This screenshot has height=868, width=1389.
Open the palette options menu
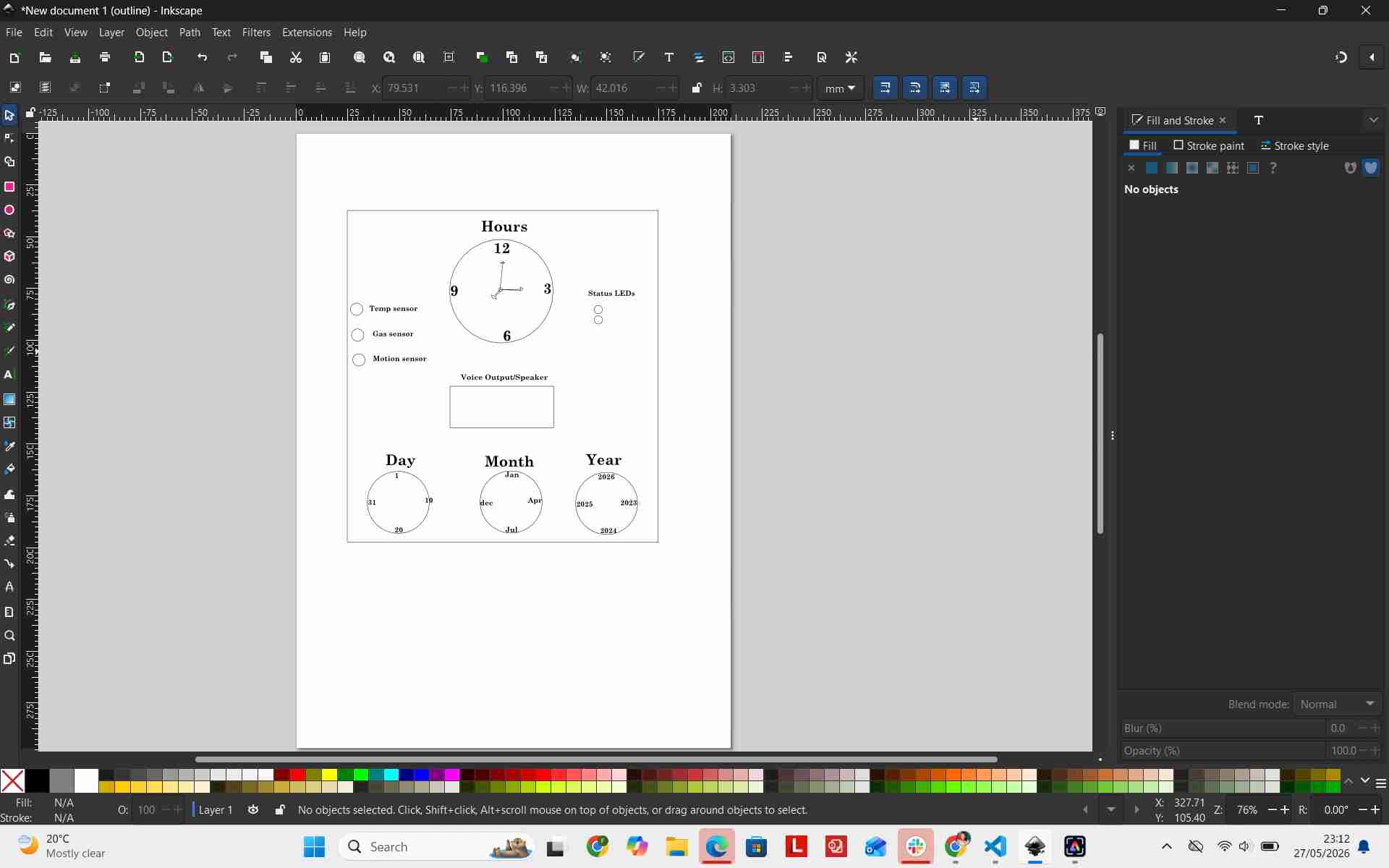[1381, 783]
